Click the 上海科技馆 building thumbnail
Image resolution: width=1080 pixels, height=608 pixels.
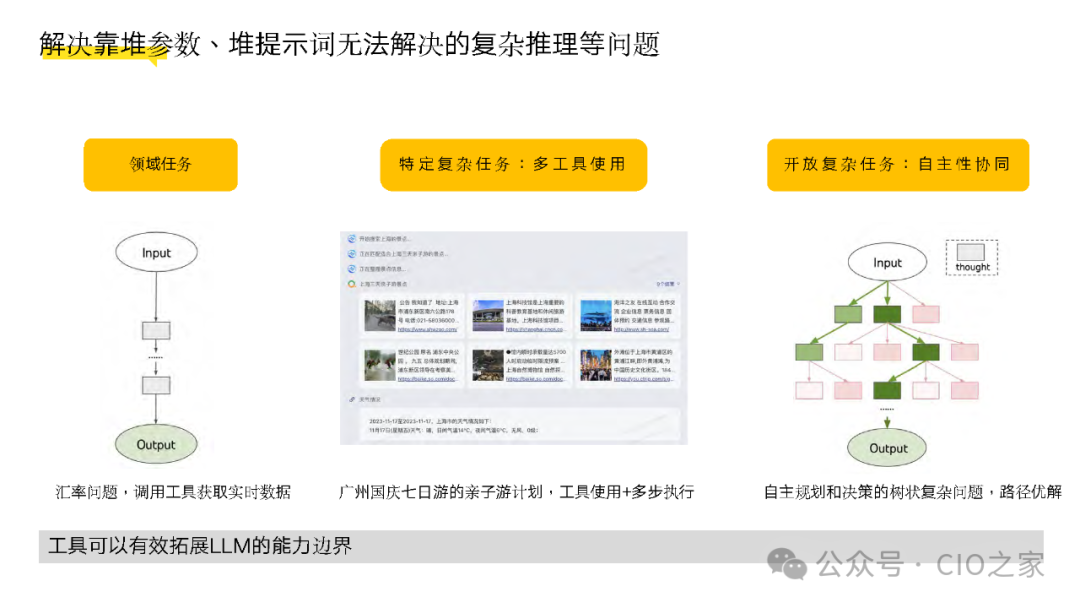[488, 316]
